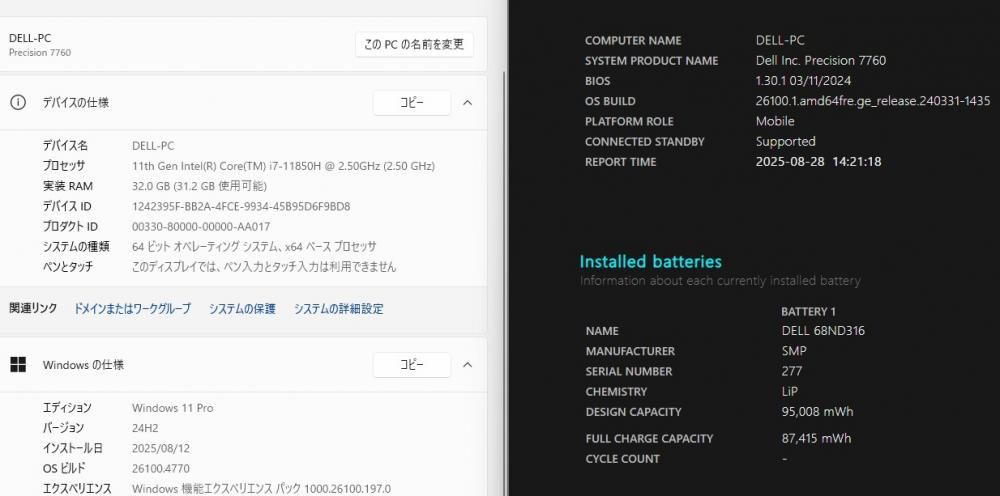Collapse the Windows specifications section
The image size is (1000, 496).
[467, 365]
